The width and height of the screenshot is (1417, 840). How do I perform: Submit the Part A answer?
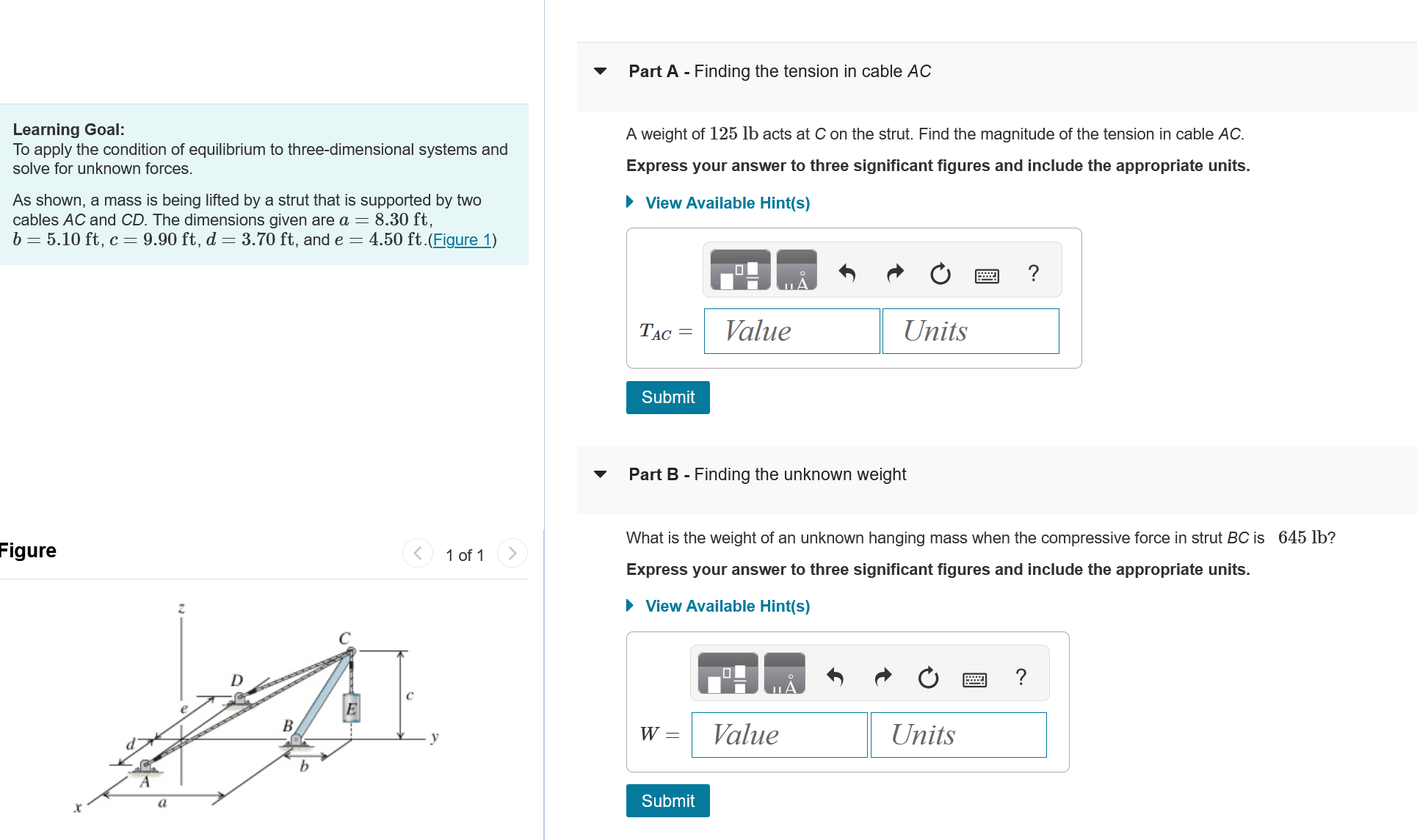pyautogui.click(x=667, y=397)
